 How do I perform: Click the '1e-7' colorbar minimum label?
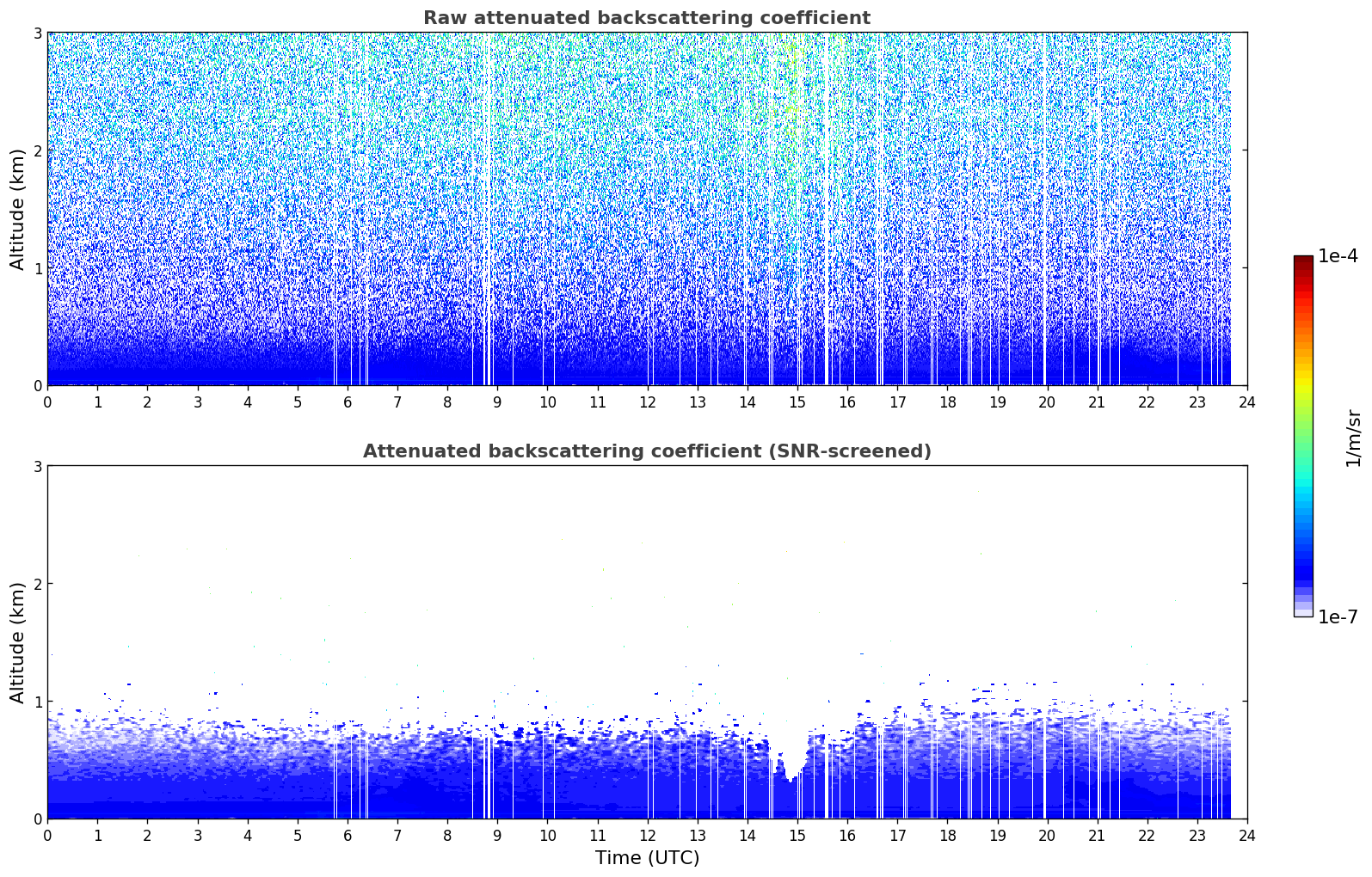(x=1338, y=617)
